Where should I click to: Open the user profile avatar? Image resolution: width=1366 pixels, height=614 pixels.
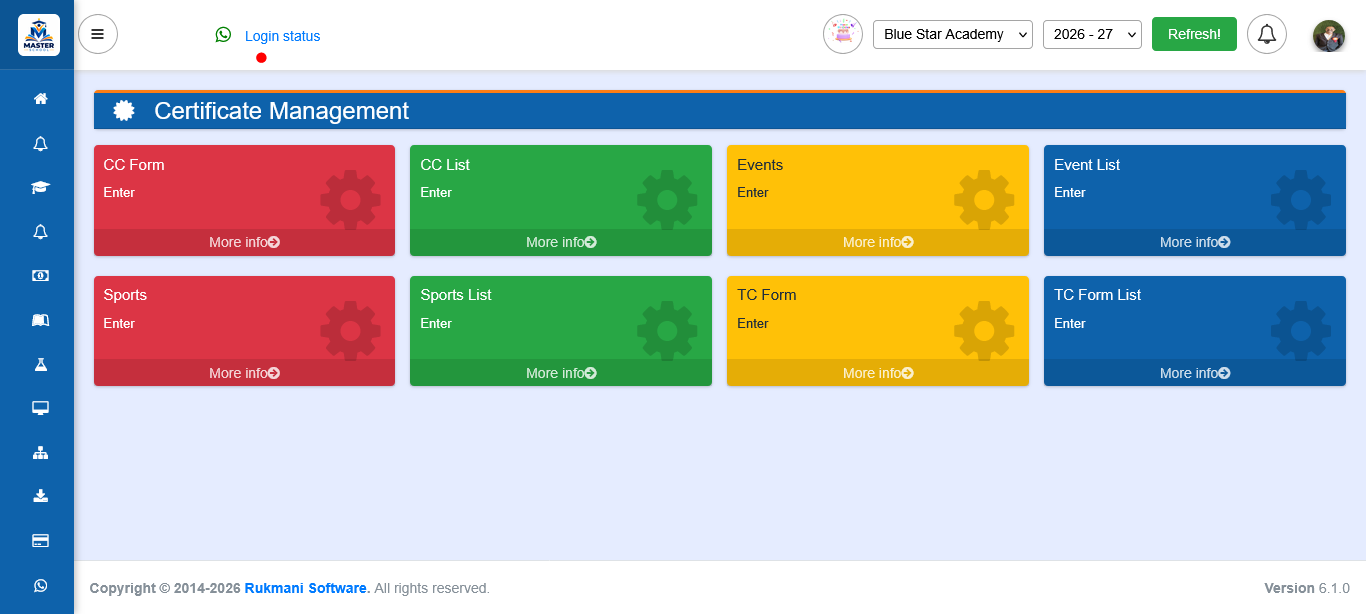1329,36
